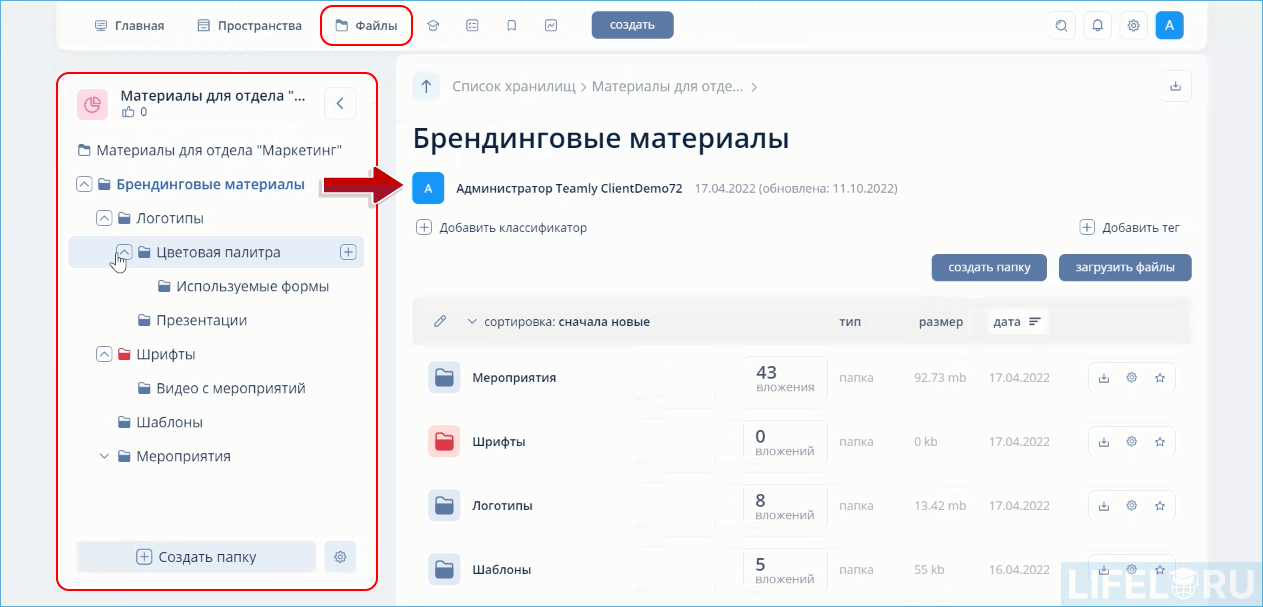The width and height of the screenshot is (1263, 607).
Task: Open the tasks checklist icon in top bar
Action: (472, 25)
